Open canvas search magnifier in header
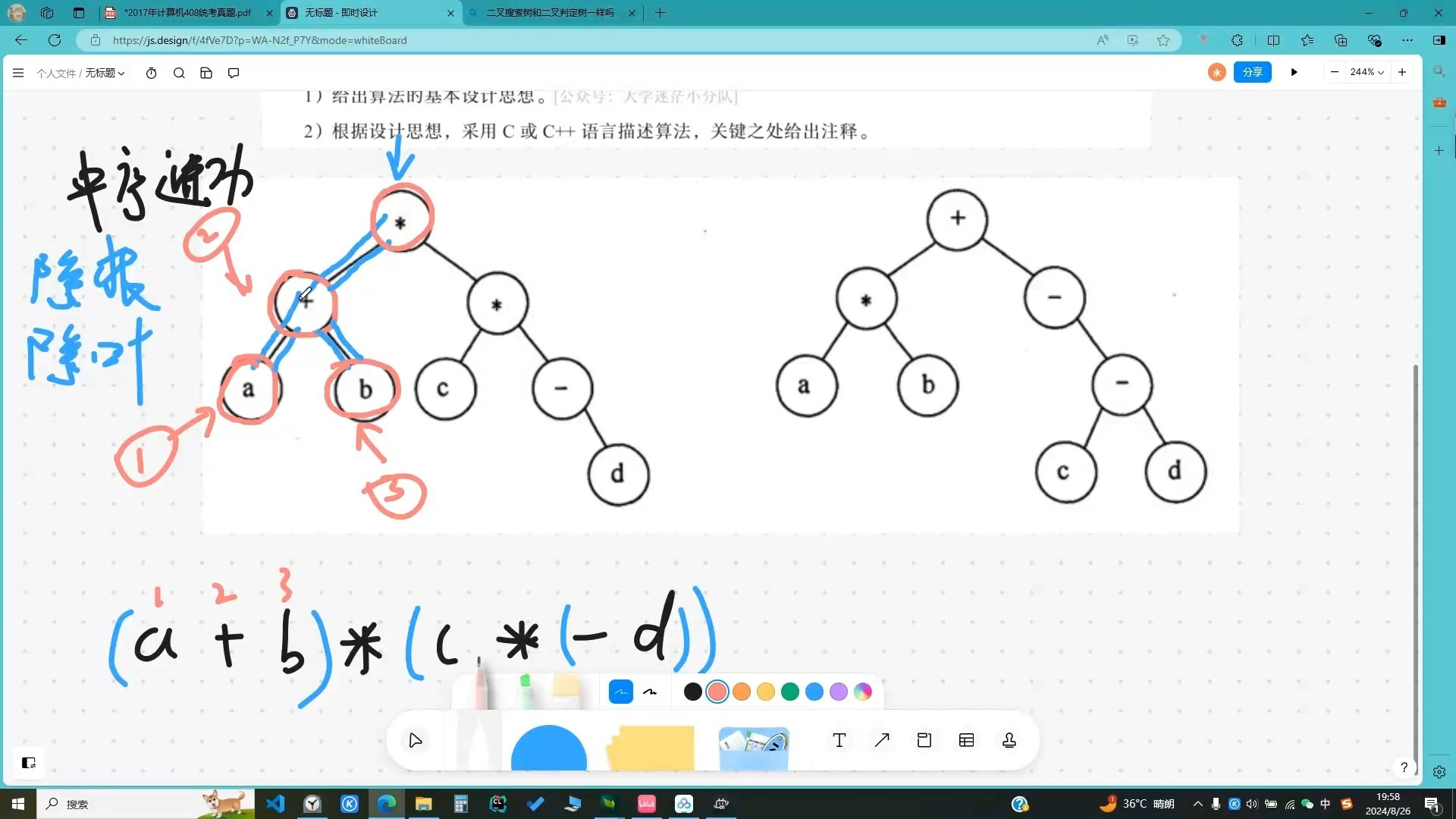Screen dimensions: 1456x819 [x=179, y=73]
